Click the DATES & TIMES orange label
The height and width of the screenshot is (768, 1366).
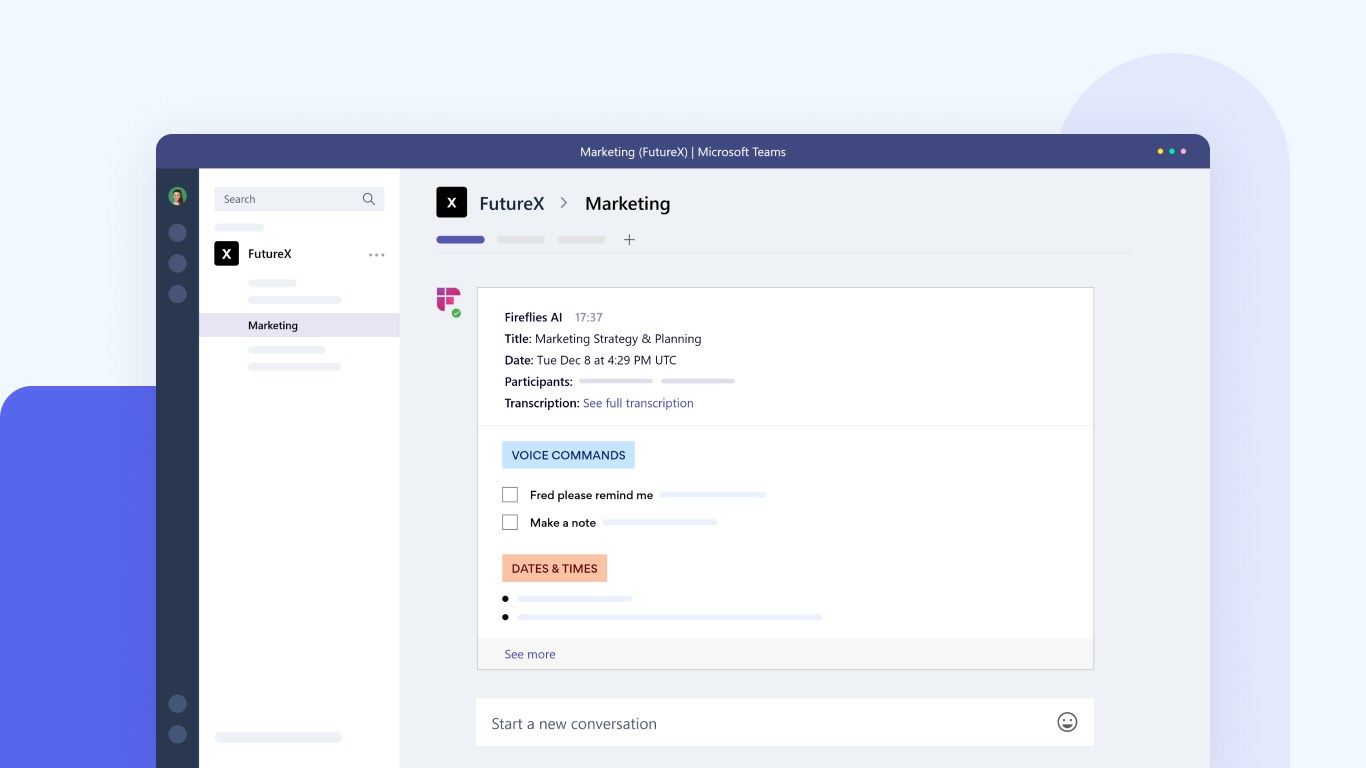(x=554, y=568)
